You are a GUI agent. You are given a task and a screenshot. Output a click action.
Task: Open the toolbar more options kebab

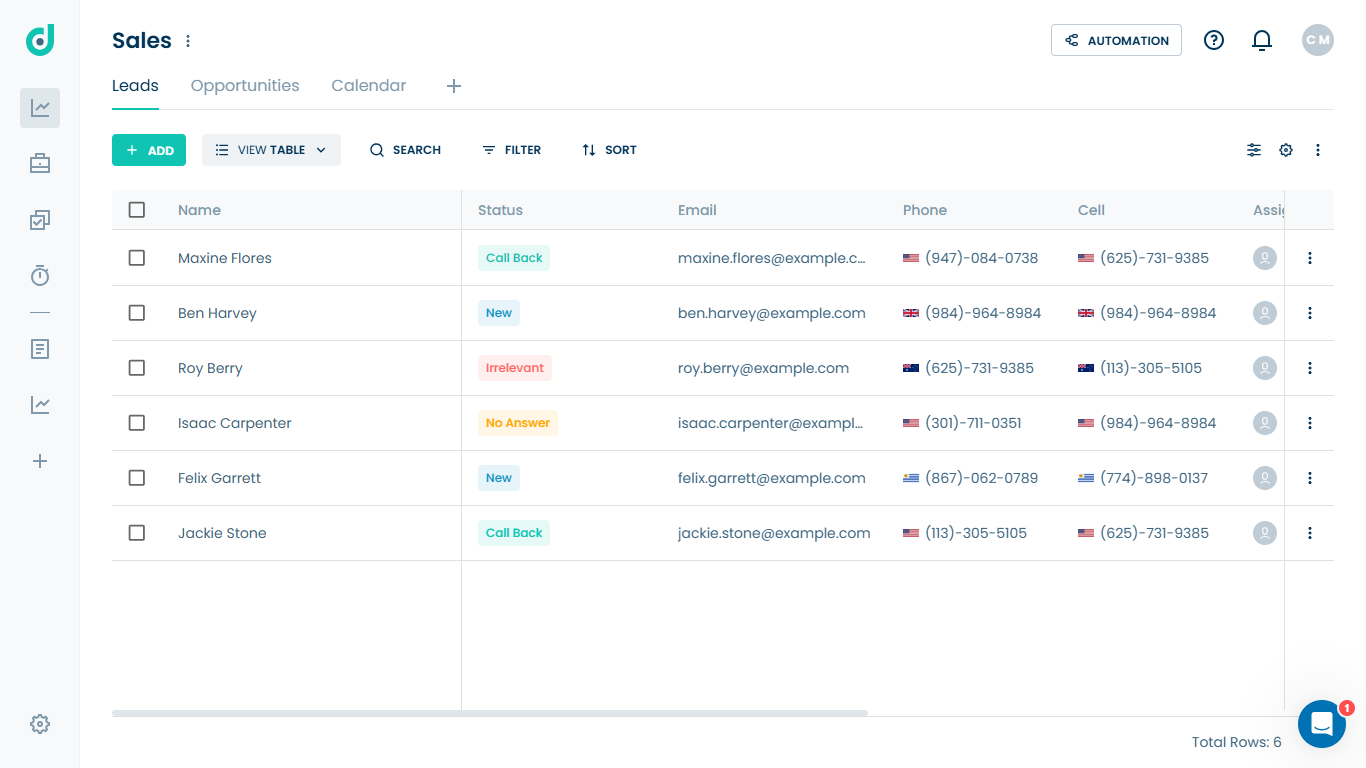[1318, 150]
